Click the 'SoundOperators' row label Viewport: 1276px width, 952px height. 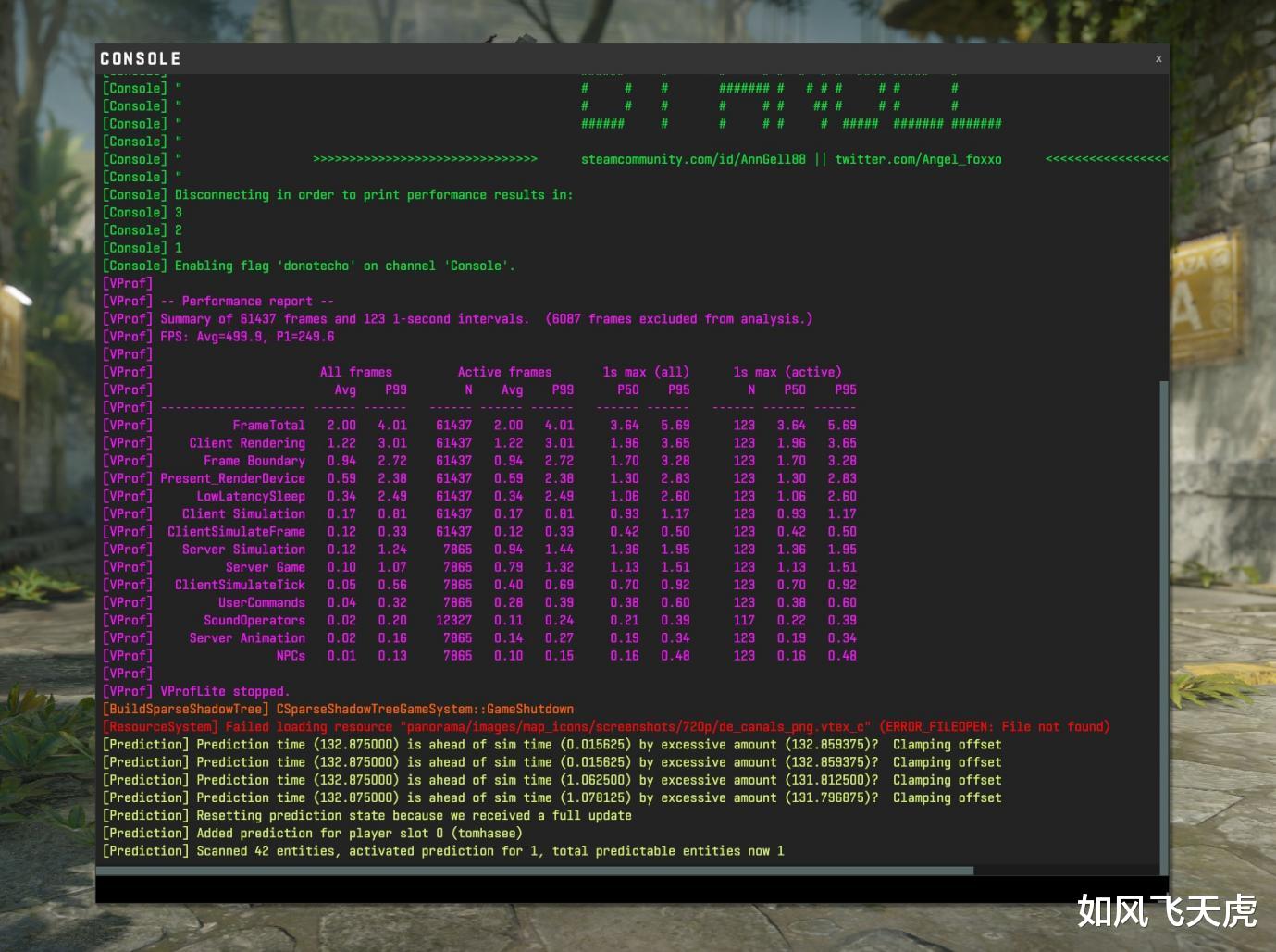pyautogui.click(x=254, y=621)
